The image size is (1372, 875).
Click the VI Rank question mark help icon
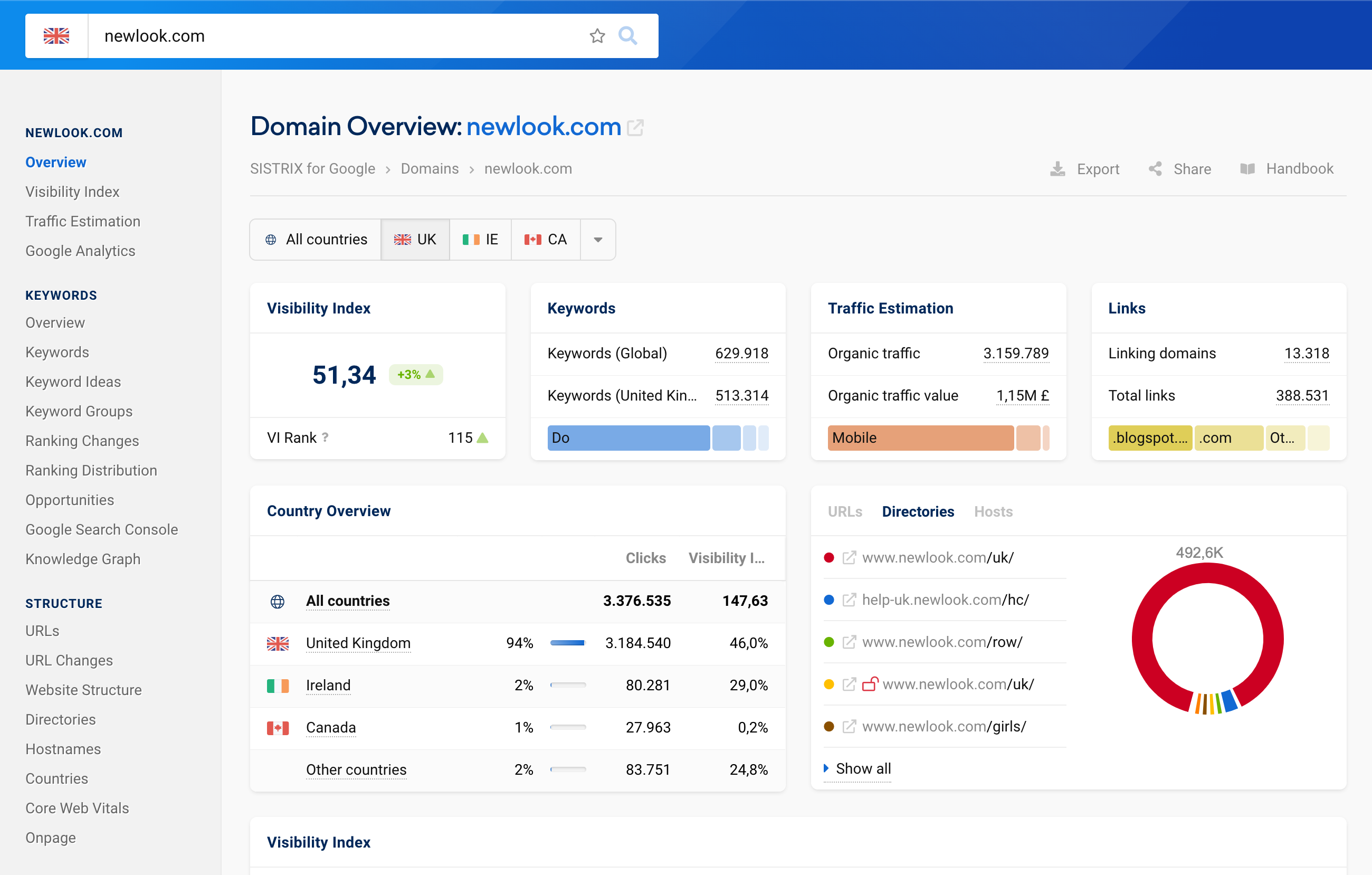[326, 437]
